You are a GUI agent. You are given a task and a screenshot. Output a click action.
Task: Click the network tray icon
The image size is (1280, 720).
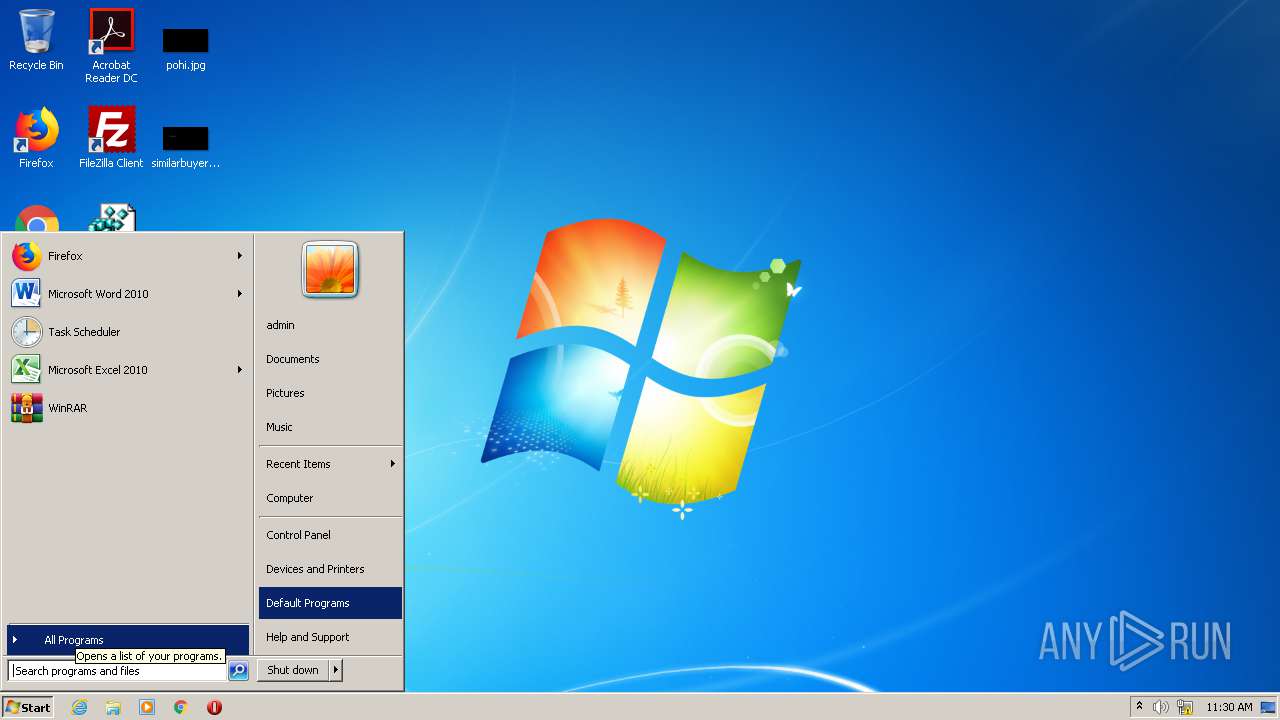[1185, 707]
